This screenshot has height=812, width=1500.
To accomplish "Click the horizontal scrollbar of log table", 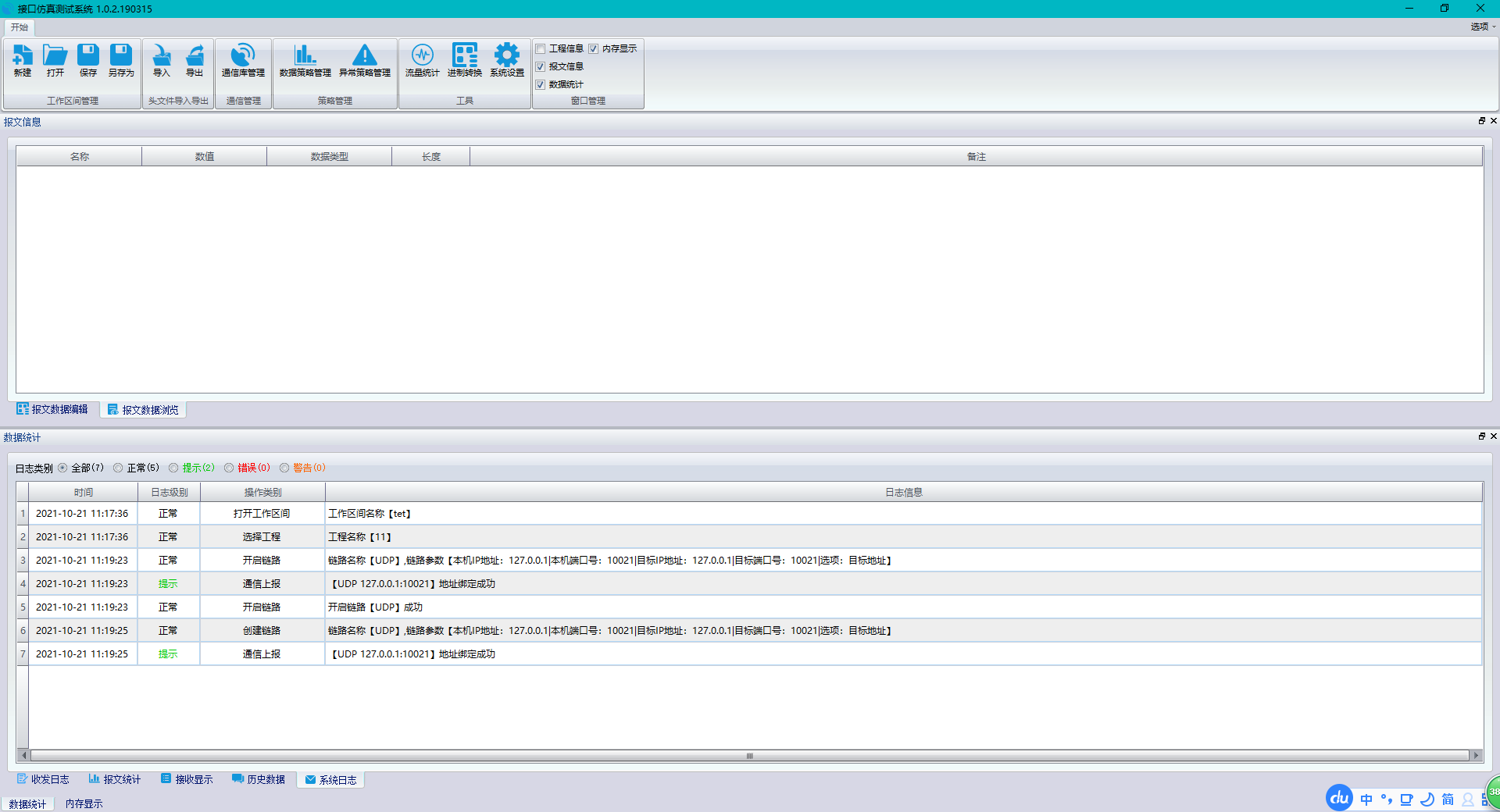I will pos(748,756).
